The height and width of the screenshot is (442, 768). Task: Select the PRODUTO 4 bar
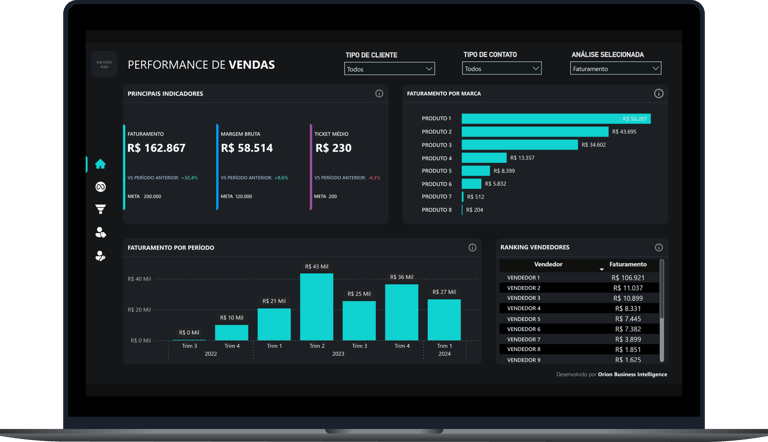pos(484,158)
